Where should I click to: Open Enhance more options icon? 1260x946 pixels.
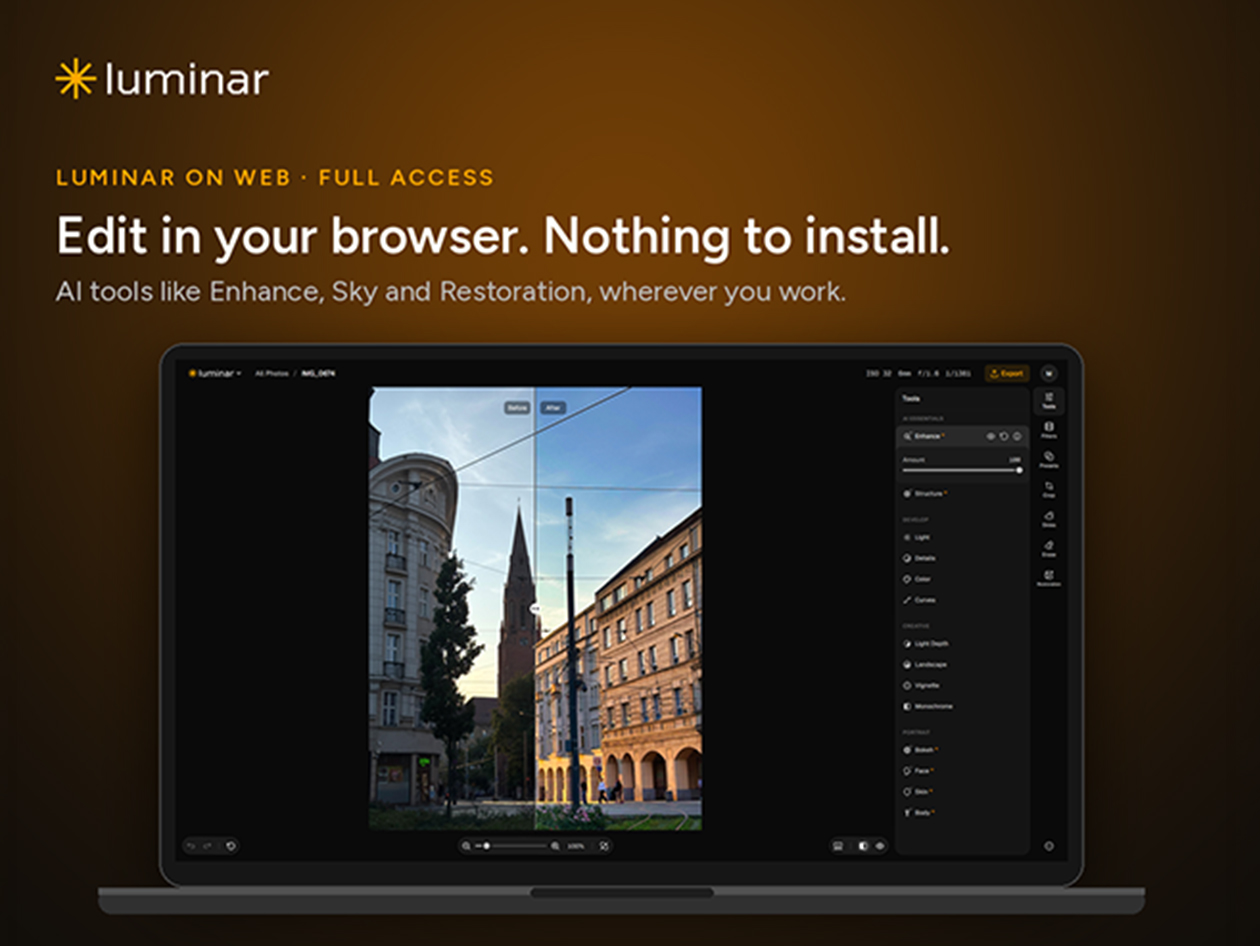point(1017,436)
